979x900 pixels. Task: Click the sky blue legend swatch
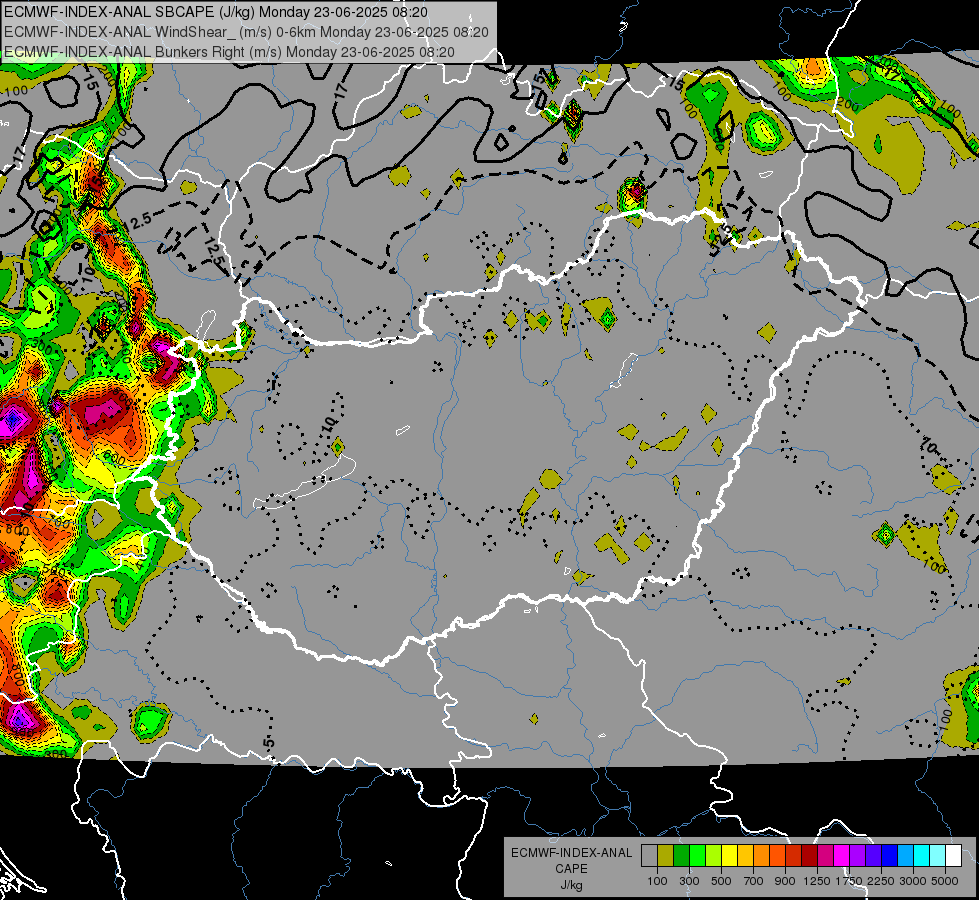[x=905, y=856]
